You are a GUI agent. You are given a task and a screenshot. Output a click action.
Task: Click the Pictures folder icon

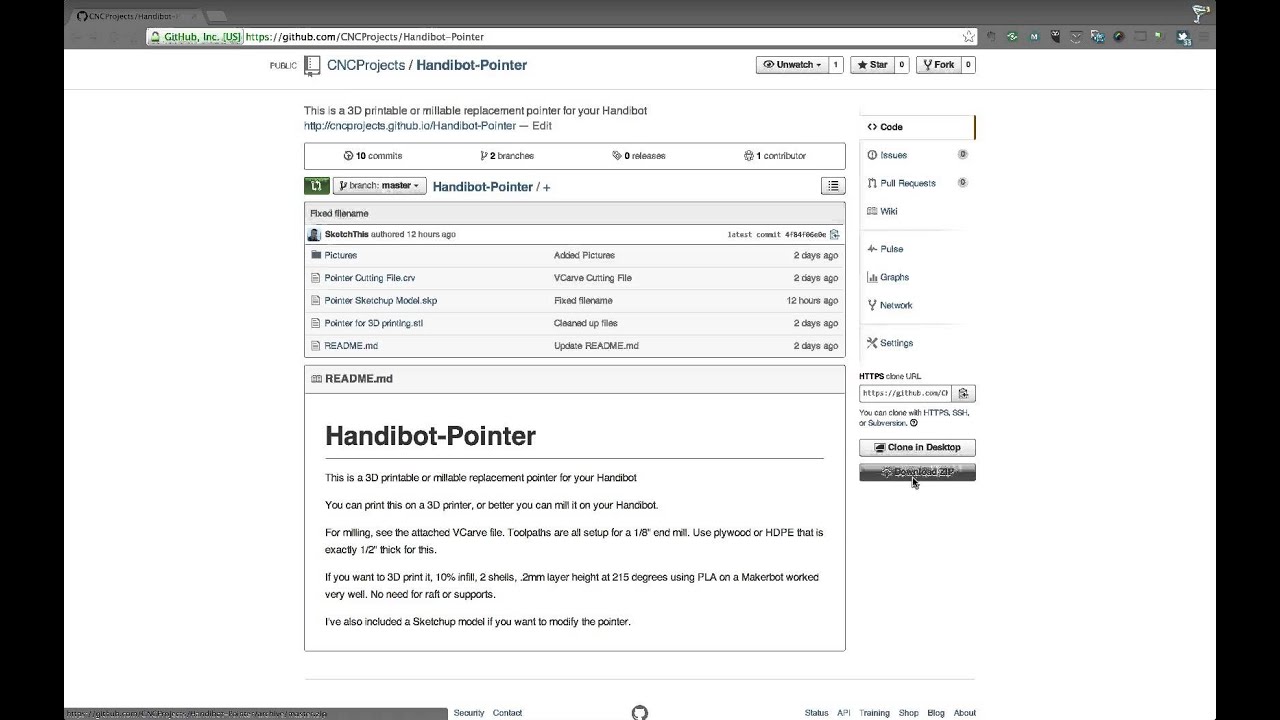[316, 255]
